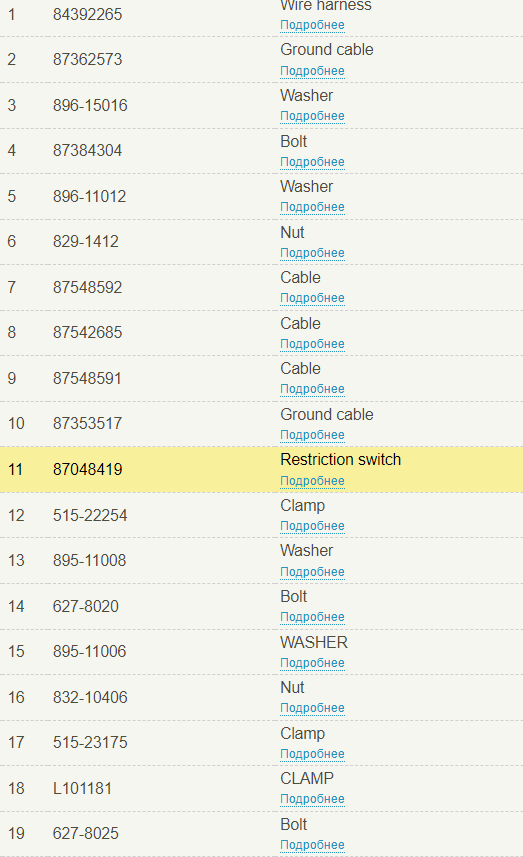Click Подробнее for Bolt 627-8020
The width and height of the screenshot is (523, 857).
(x=312, y=617)
